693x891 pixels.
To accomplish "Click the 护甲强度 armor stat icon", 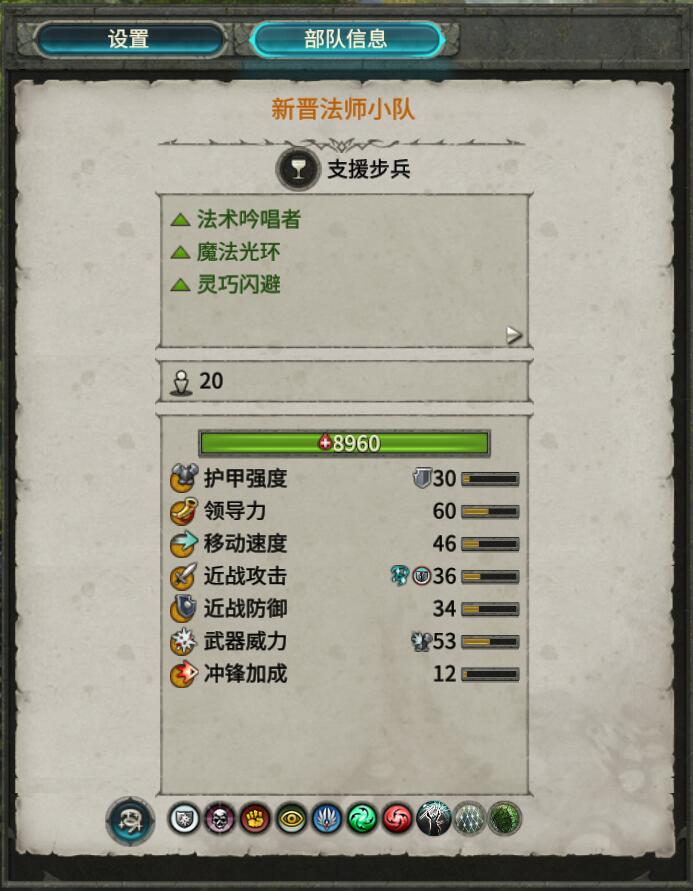I will pos(184,478).
